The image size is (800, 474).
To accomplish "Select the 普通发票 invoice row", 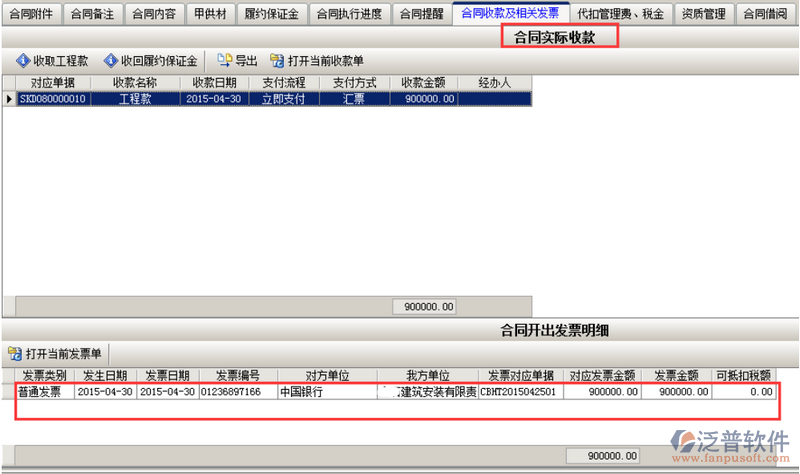I will tap(41, 392).
